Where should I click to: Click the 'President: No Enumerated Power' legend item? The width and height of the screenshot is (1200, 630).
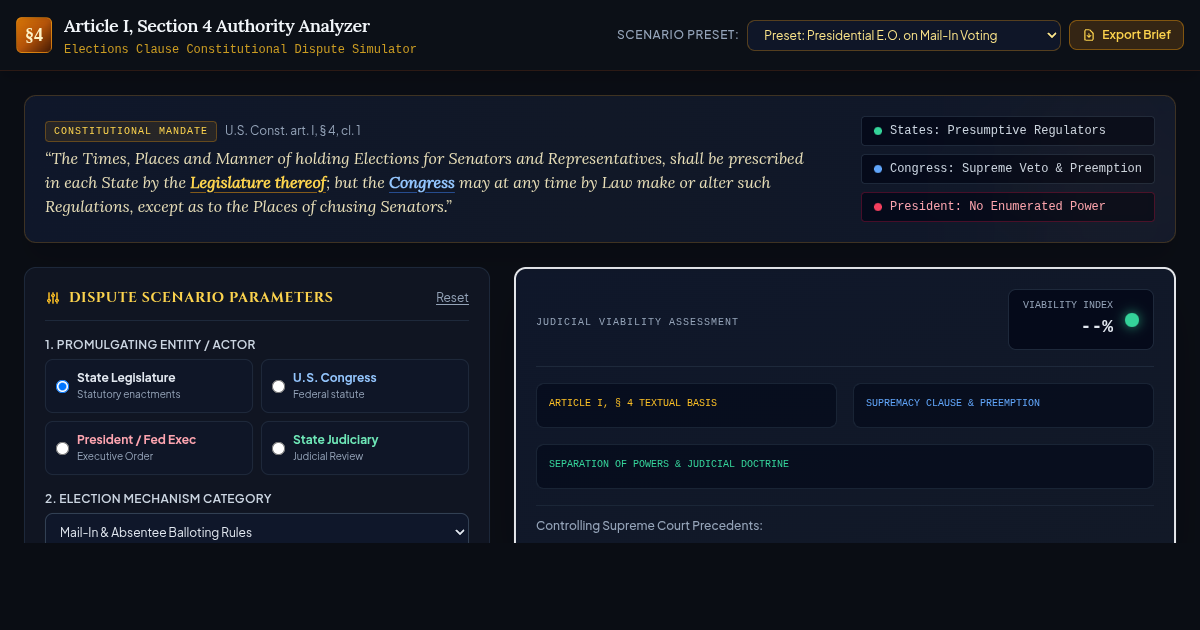[x=1008, y=207]
